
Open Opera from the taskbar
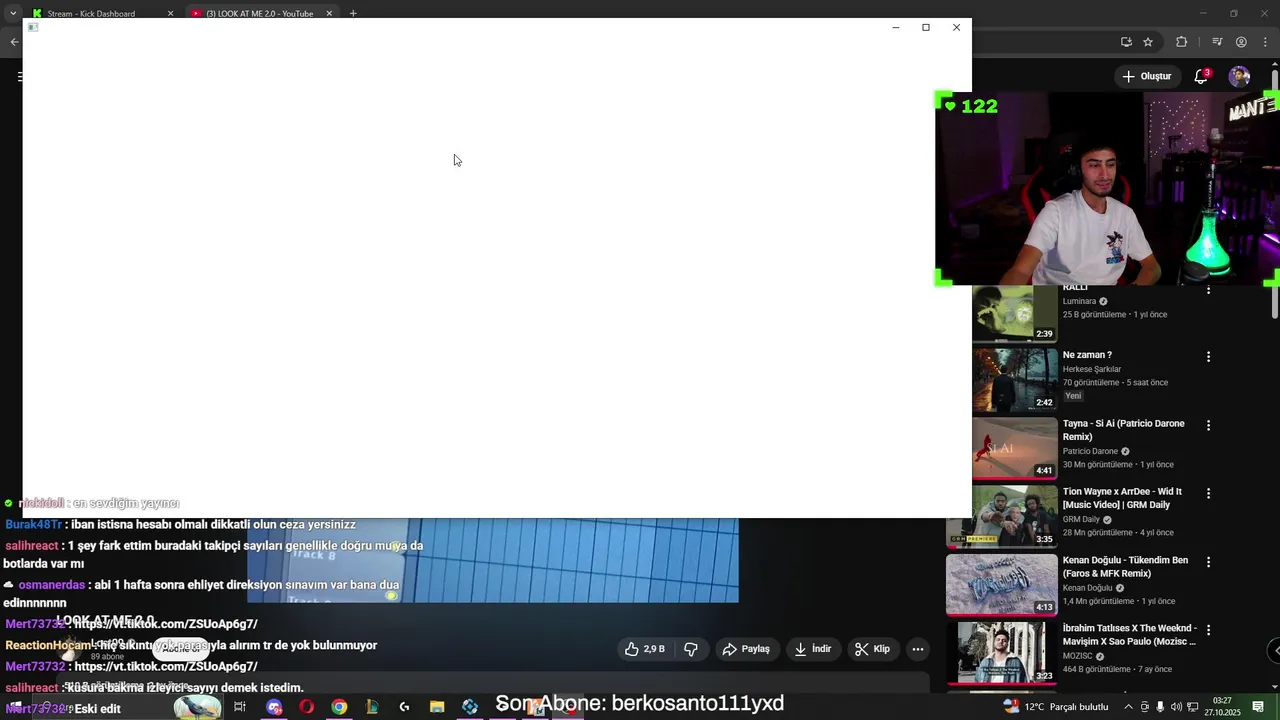306,707
